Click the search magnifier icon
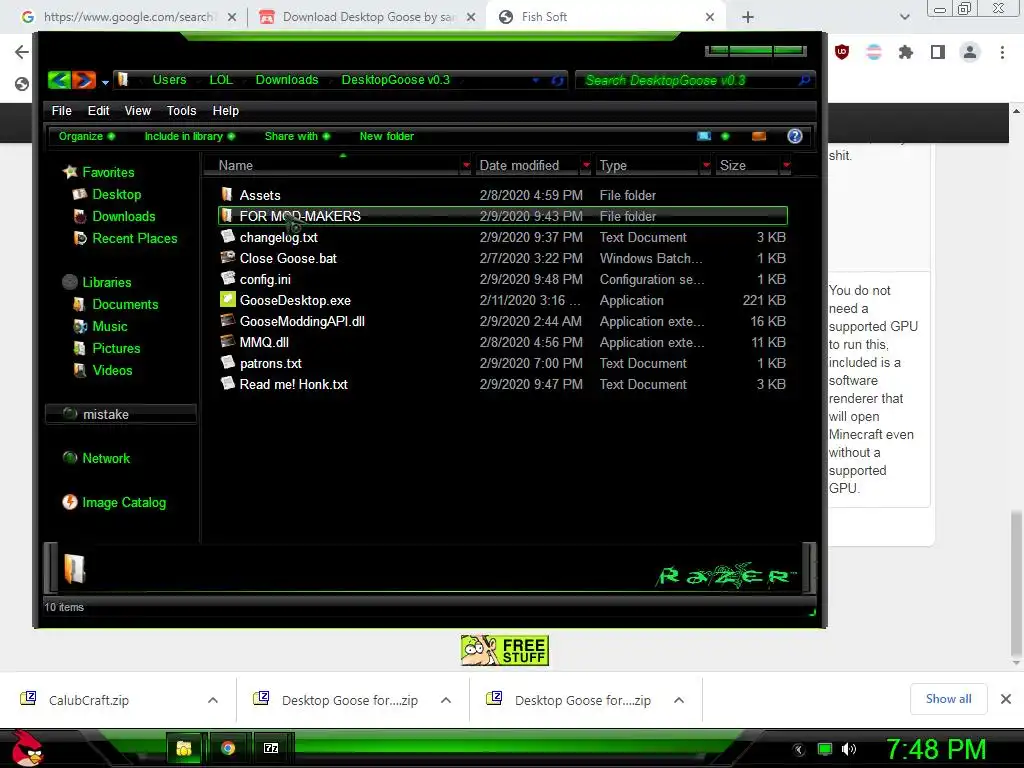Image resolution: width=1024 pixels, height=768 pixels. (805, 80)
